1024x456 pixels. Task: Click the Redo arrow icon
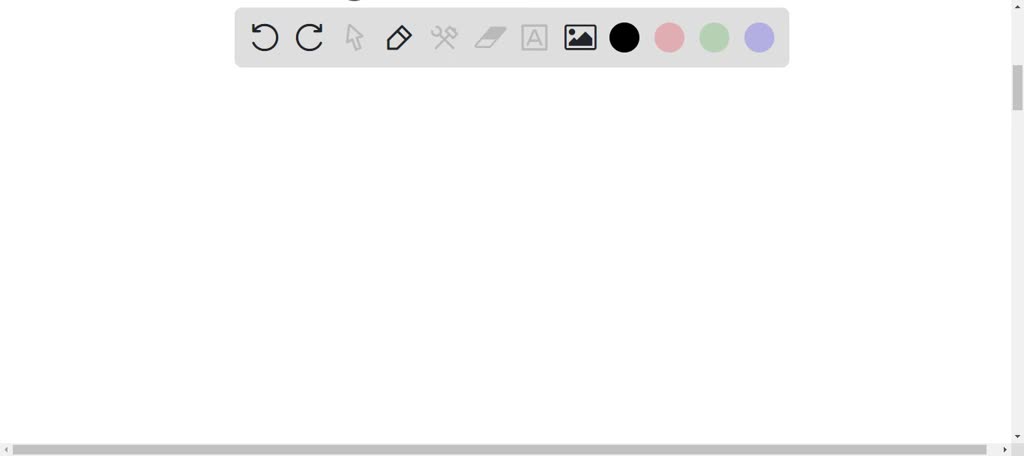pos(310,37)
